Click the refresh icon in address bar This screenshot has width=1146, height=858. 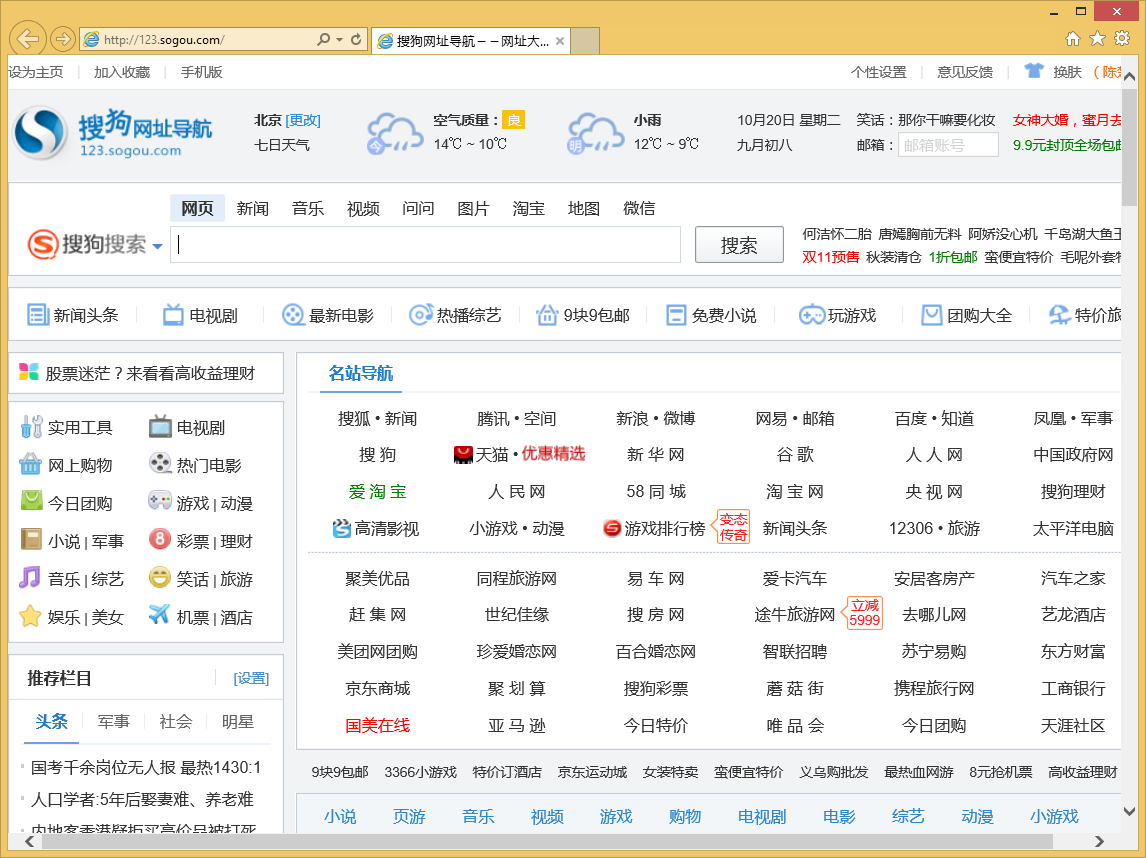pyautogui.click(x=356, y=39)
